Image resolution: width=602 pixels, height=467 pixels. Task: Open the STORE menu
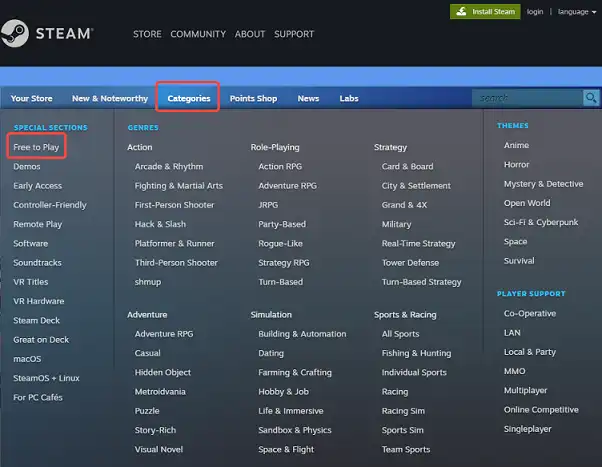click(x=147, y=34)
